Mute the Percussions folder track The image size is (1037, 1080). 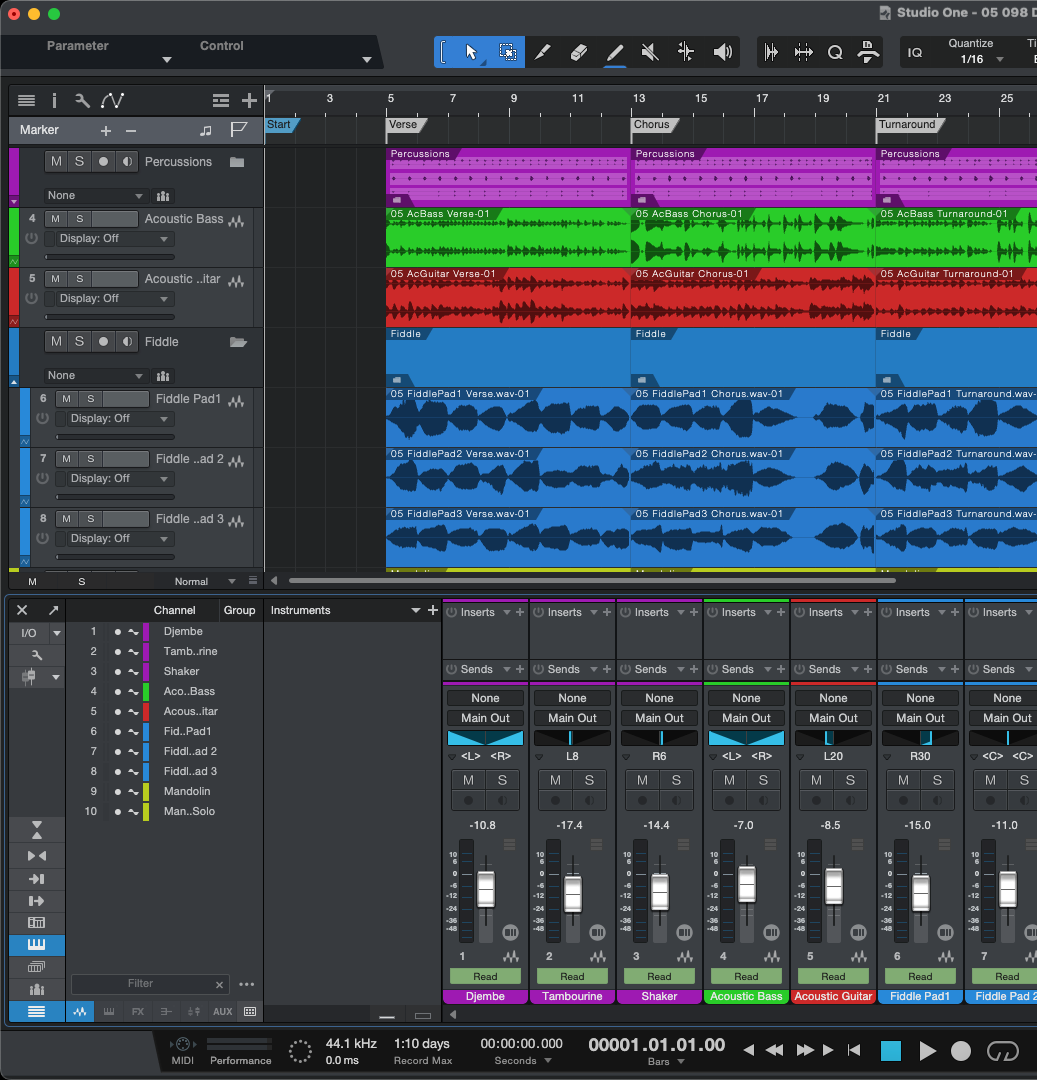[56, 161]
